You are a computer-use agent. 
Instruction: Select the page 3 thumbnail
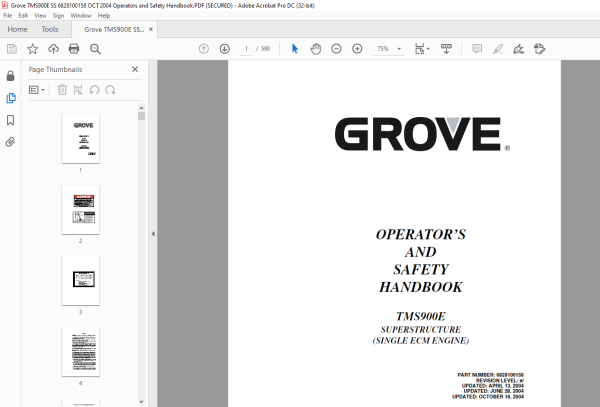pos(80,281)
